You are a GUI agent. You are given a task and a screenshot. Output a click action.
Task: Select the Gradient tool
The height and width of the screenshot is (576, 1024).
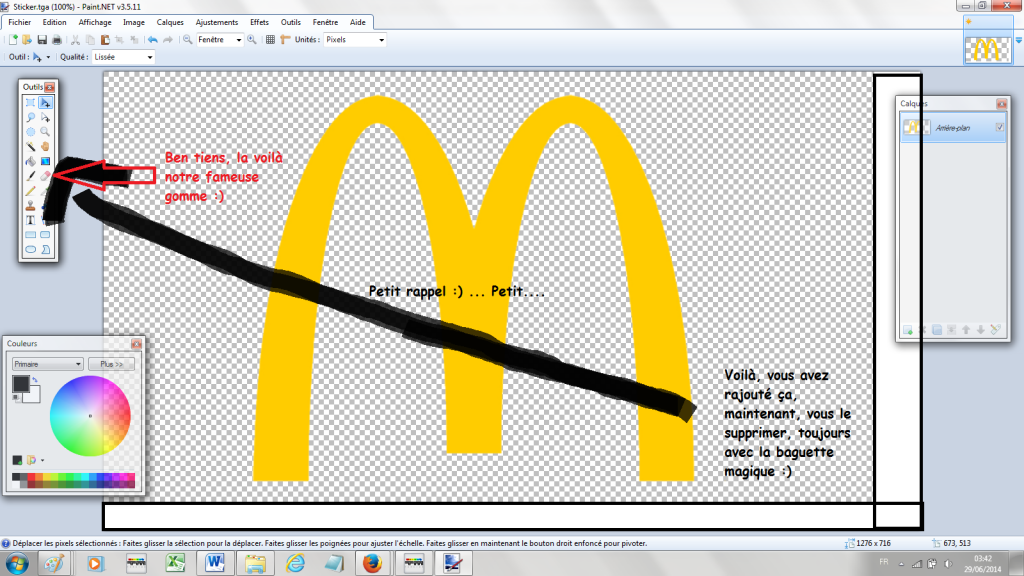[45, 161]
